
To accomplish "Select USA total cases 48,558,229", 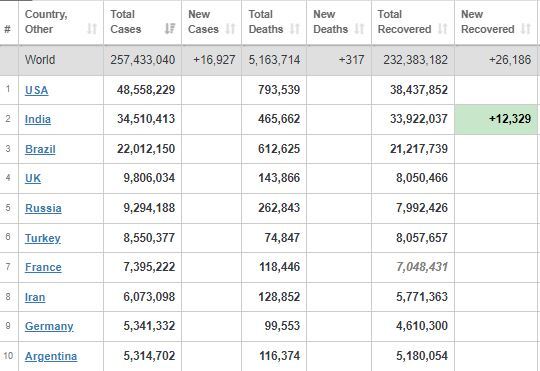I will pyautogui.click(x=146, y=90).
